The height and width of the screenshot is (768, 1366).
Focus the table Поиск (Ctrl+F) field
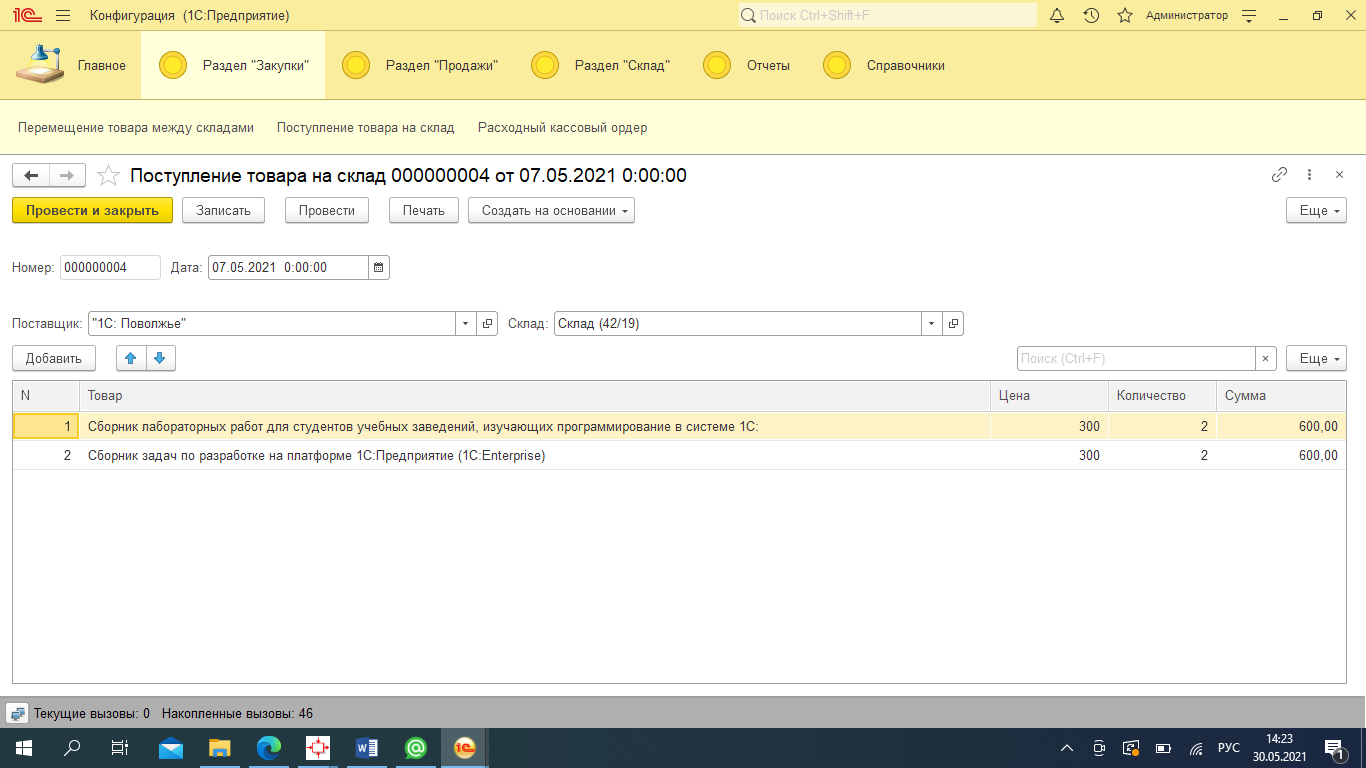click(x=1136, y=358)
